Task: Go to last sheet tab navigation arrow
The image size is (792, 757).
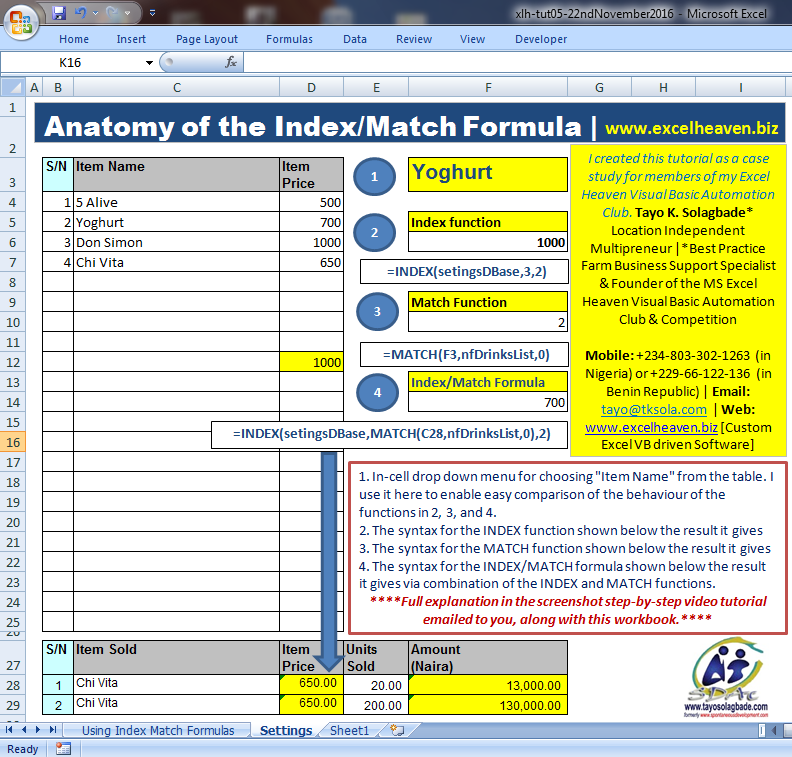Action: (53, 730)
